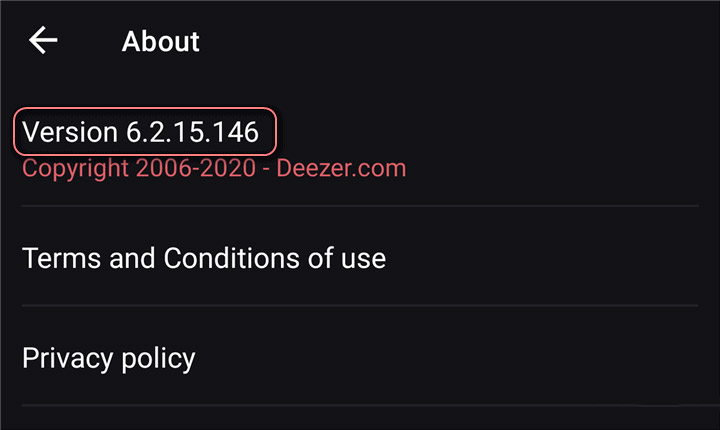Click divider line below Terms and Conditions
This screenshot has height=430, width=720.
point(360,305)
